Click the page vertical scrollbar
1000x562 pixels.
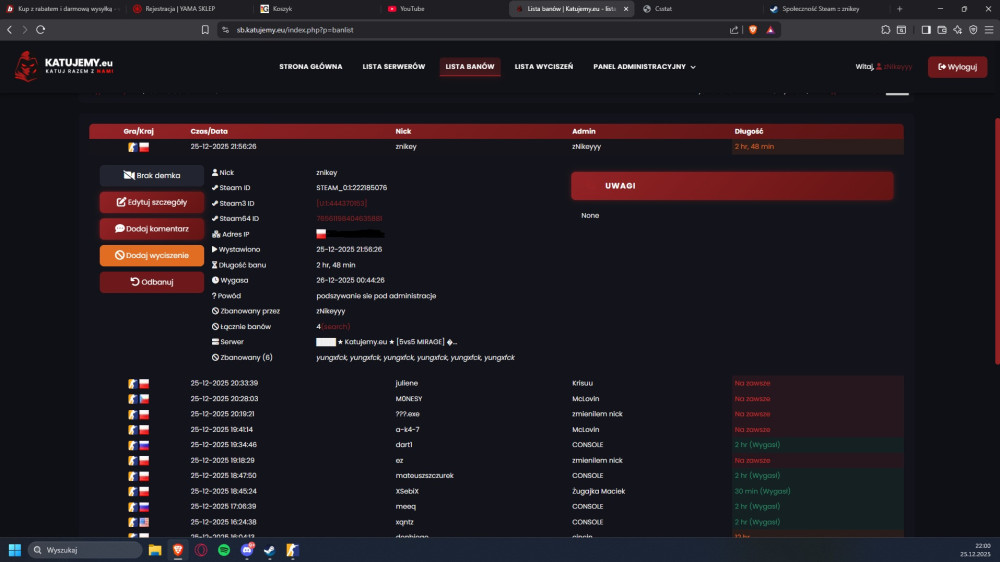[x=996, y=242]
